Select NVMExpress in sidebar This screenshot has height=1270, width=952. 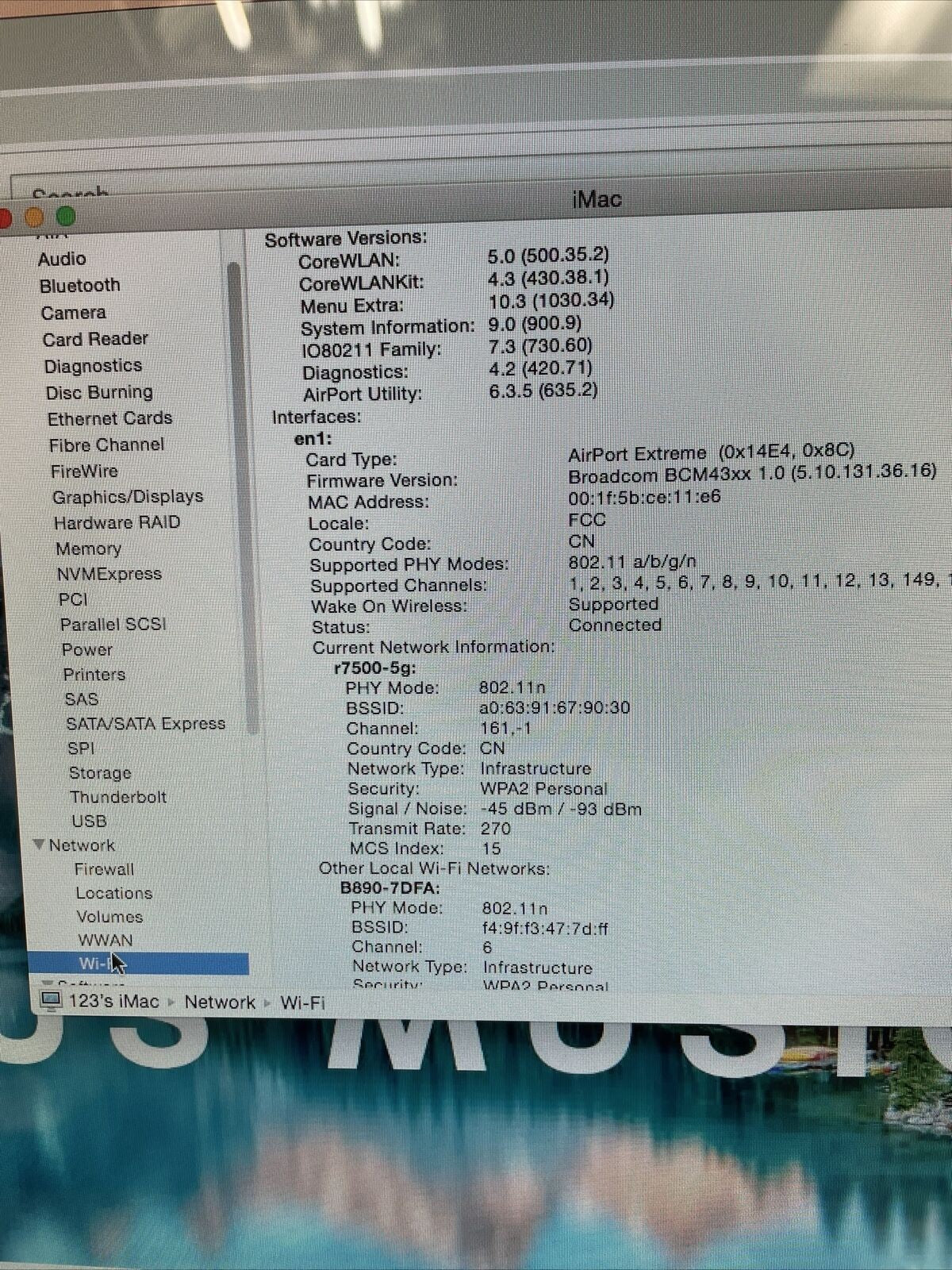point(109,574)
